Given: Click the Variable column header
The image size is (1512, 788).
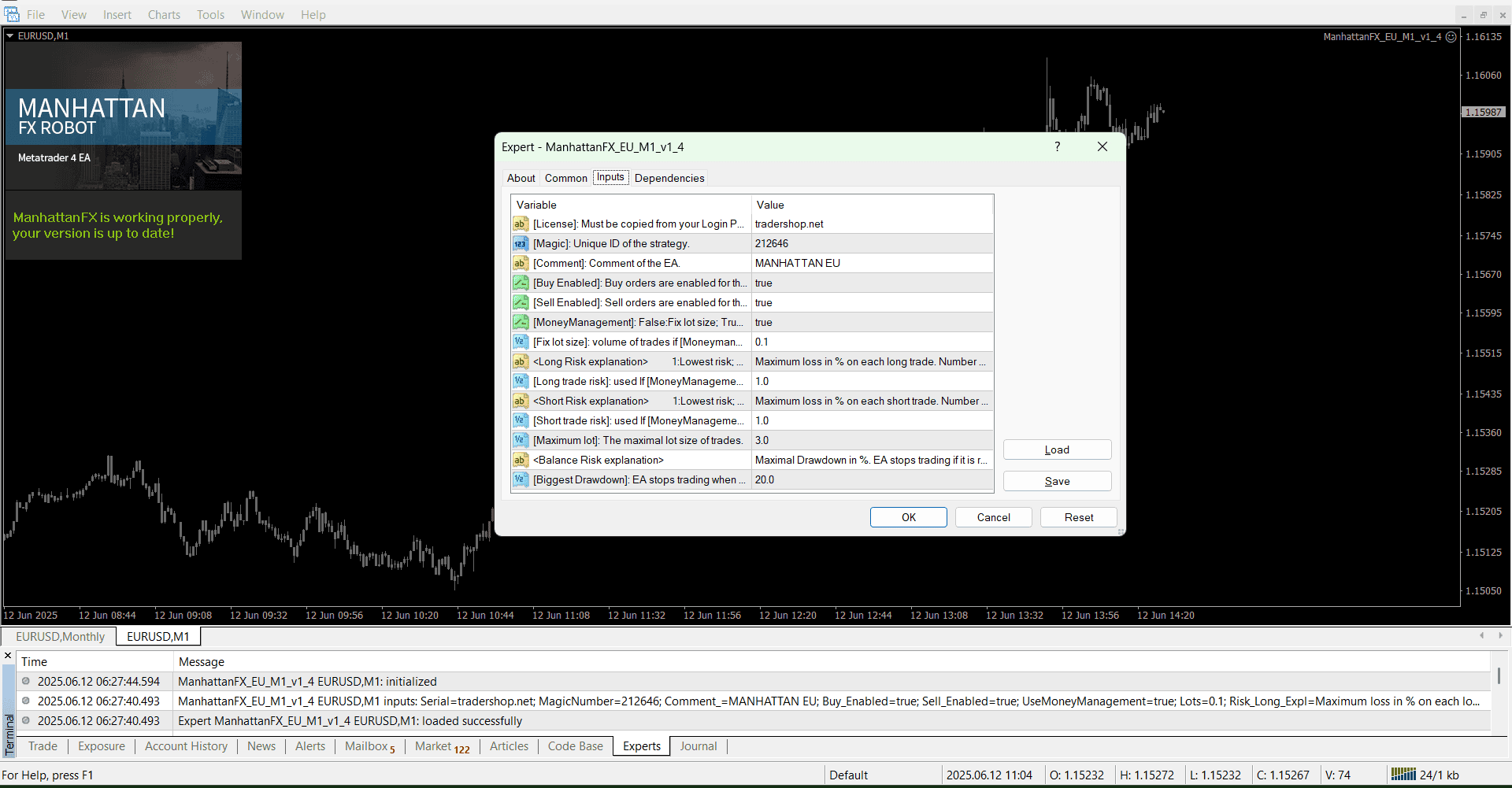Looking at the screenshot, I should [x=632, y=205].
